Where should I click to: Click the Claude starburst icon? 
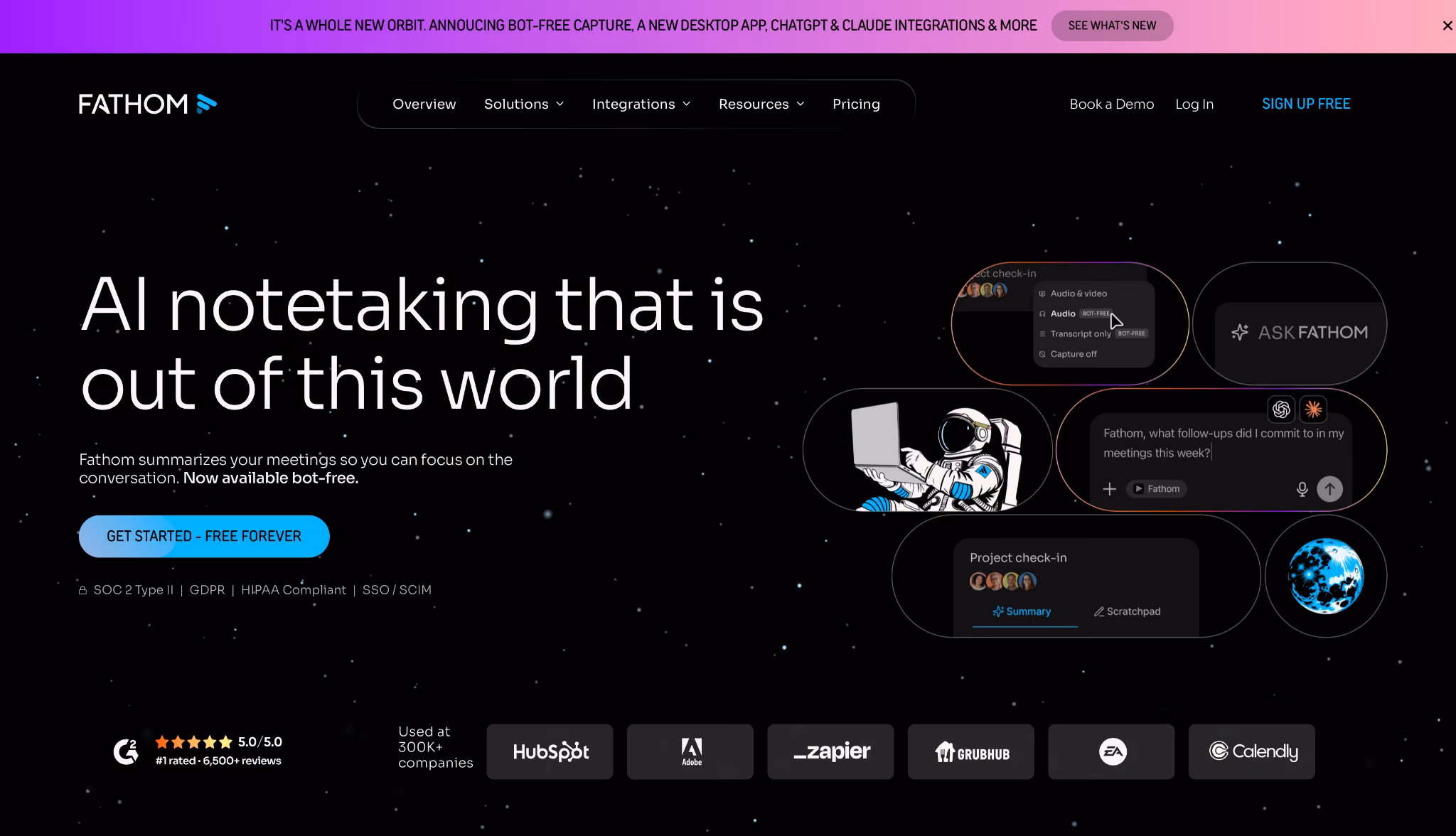point(1313,409)
